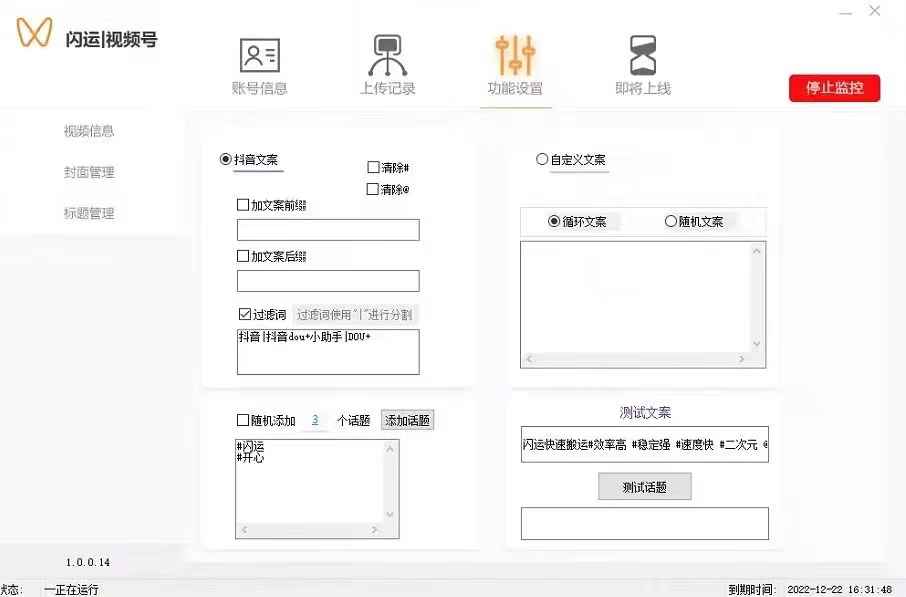Enable the 清除# checkbox
Viewport: 906px width, 597px height.
click(371, 166)
